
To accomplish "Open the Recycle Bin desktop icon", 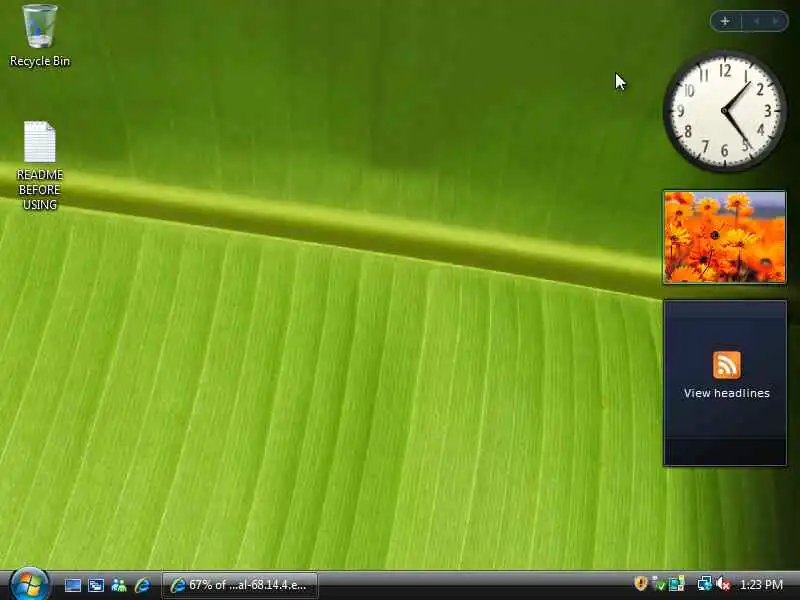I will pos(39,36).
